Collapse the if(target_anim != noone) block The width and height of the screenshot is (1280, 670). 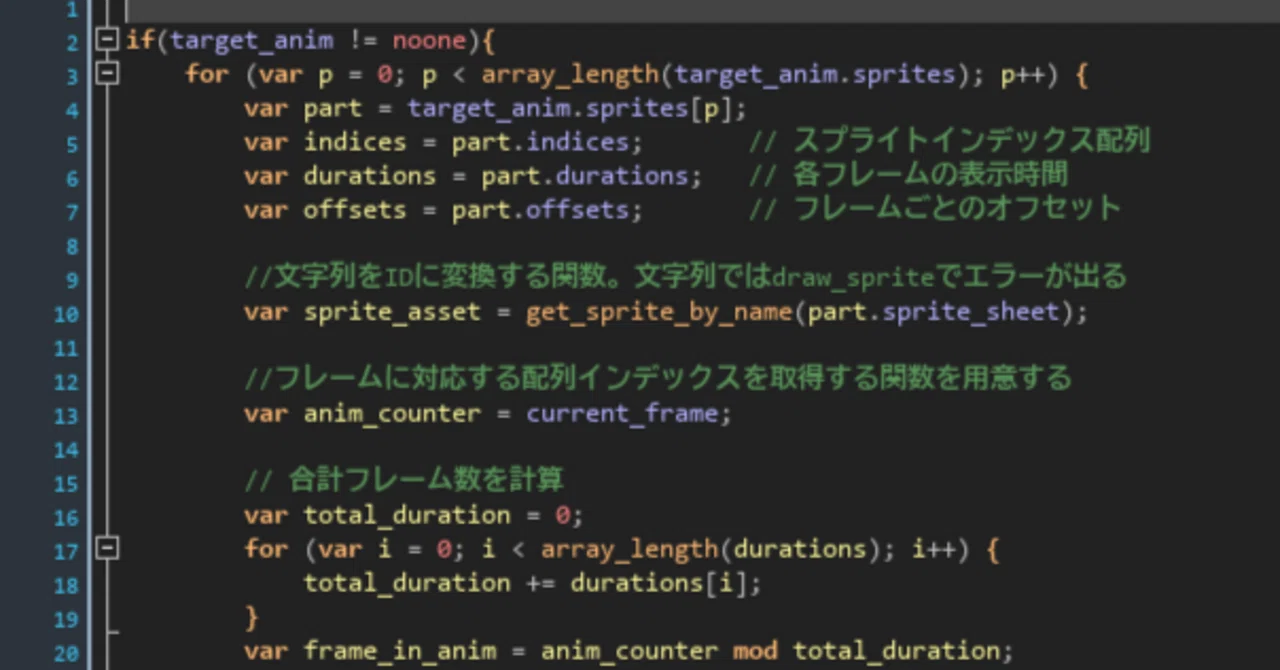106,41
